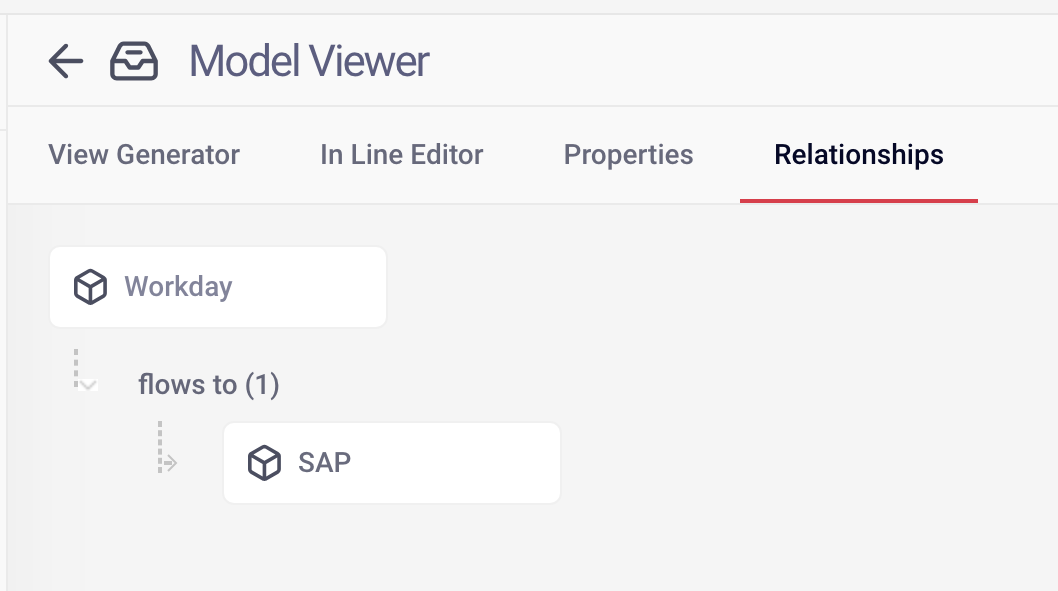Click the cube icon on the Workday card
Viewport: 1058px width, 591px height.
click(90, 287)
